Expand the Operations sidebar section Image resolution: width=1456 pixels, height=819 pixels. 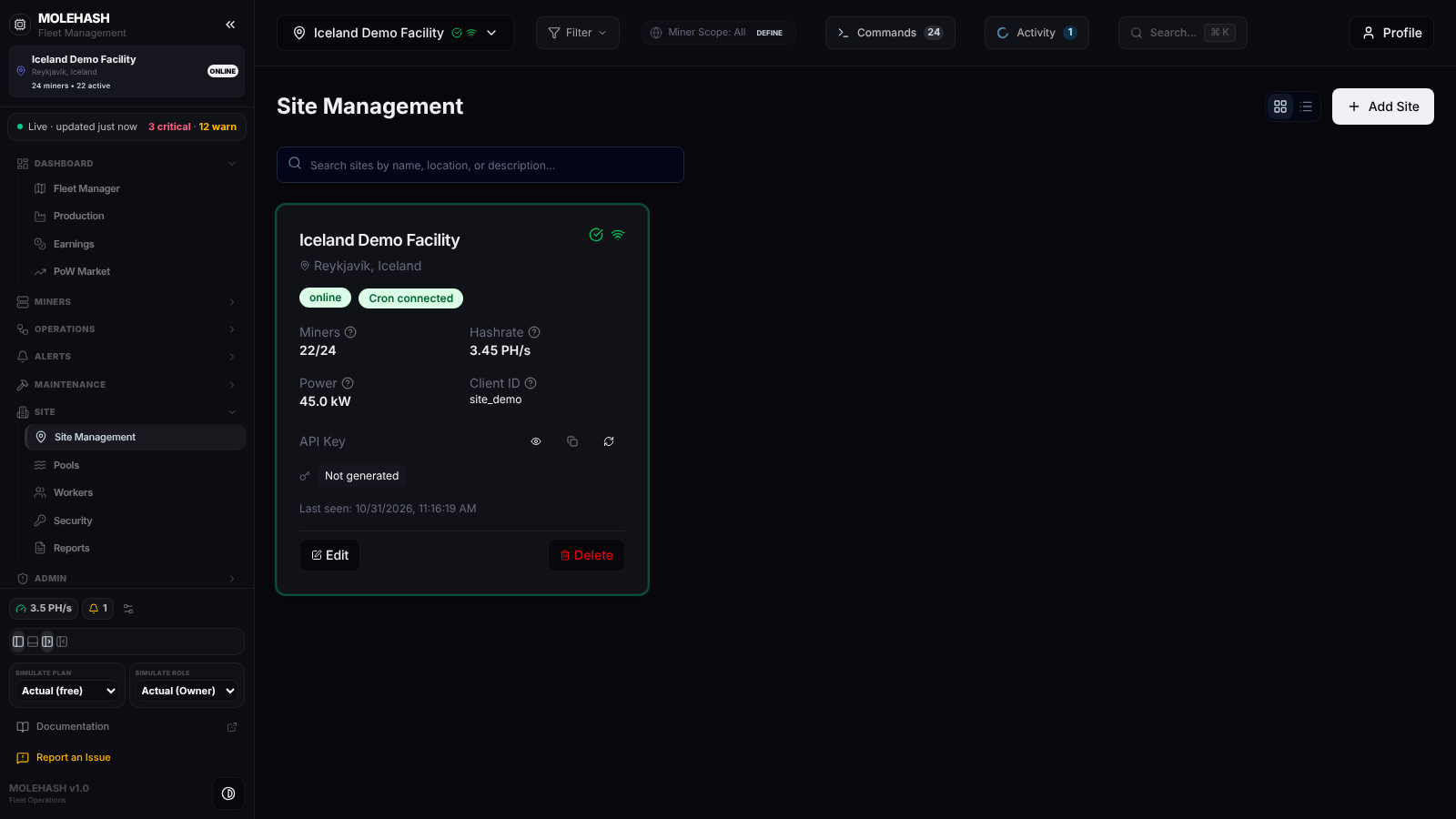126,329
